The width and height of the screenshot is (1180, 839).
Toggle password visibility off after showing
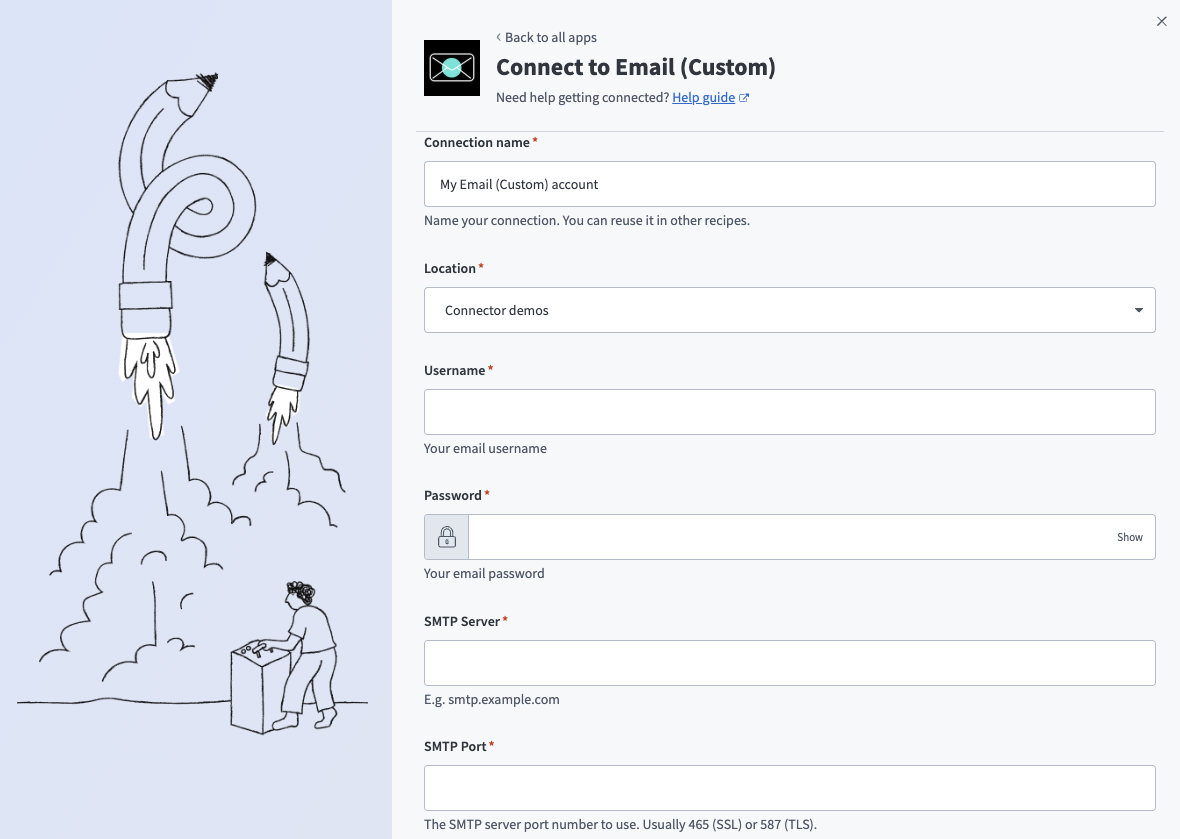pyautogui.click(x=1129, y=537)
